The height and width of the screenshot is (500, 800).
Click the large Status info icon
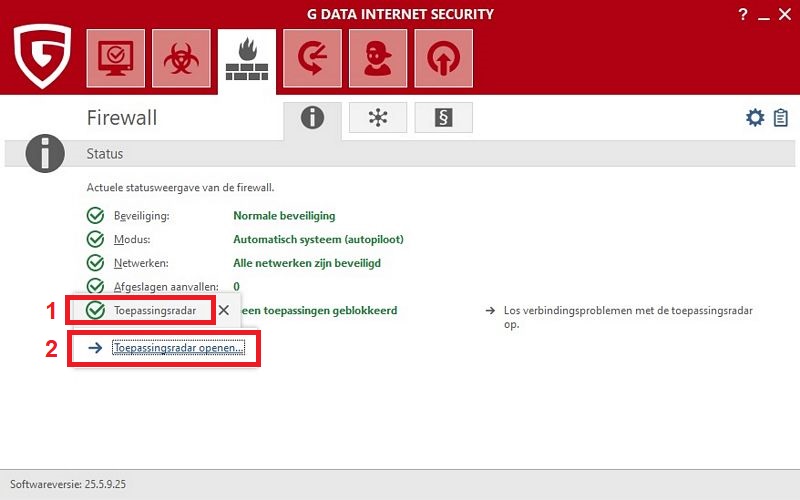coord(45,154)
